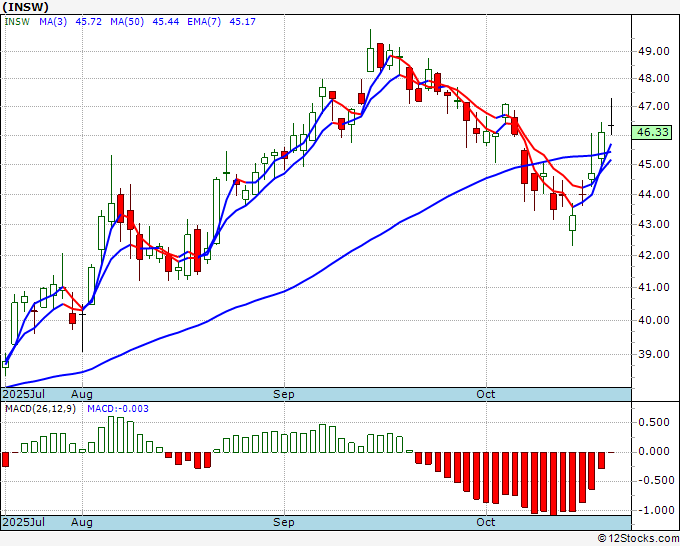Click the 39.00 price axis label

[x=654, y=354]
